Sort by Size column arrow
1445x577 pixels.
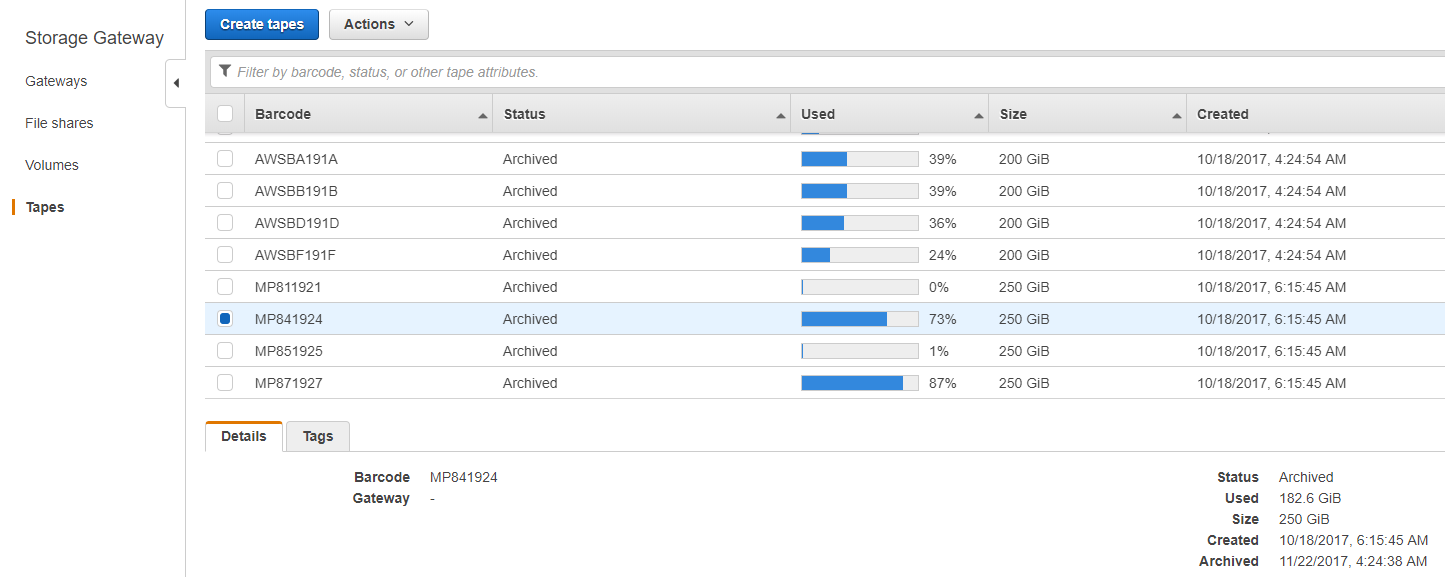[1177, 116]
